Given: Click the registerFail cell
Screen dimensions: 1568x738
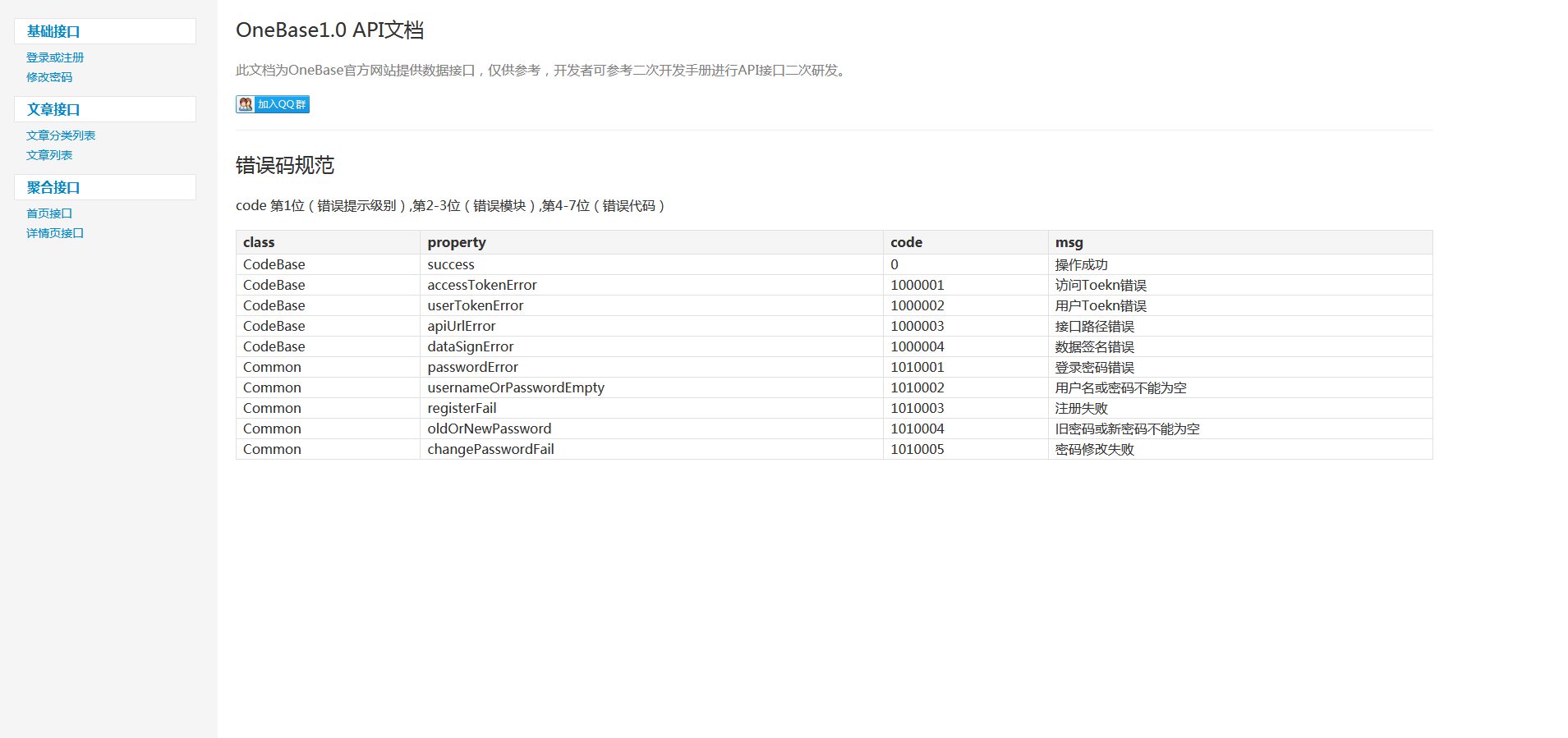Looking at the screenshot, I should (651, 408).
